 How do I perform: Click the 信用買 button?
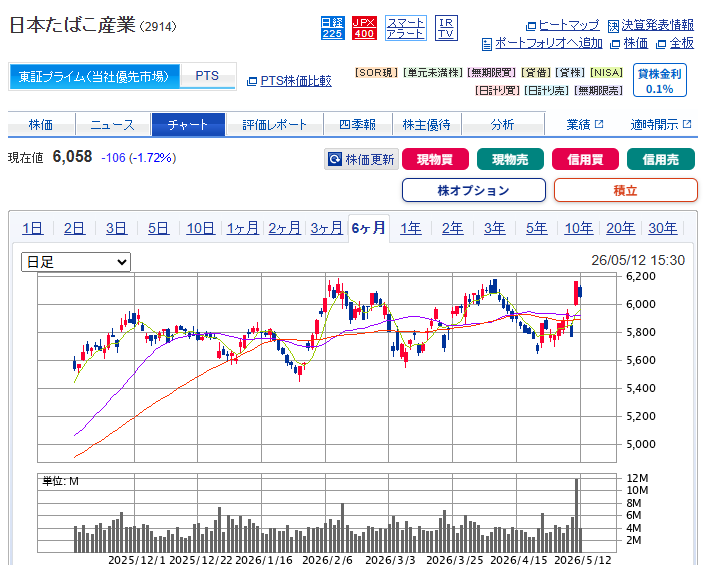(x=585, y=159)
